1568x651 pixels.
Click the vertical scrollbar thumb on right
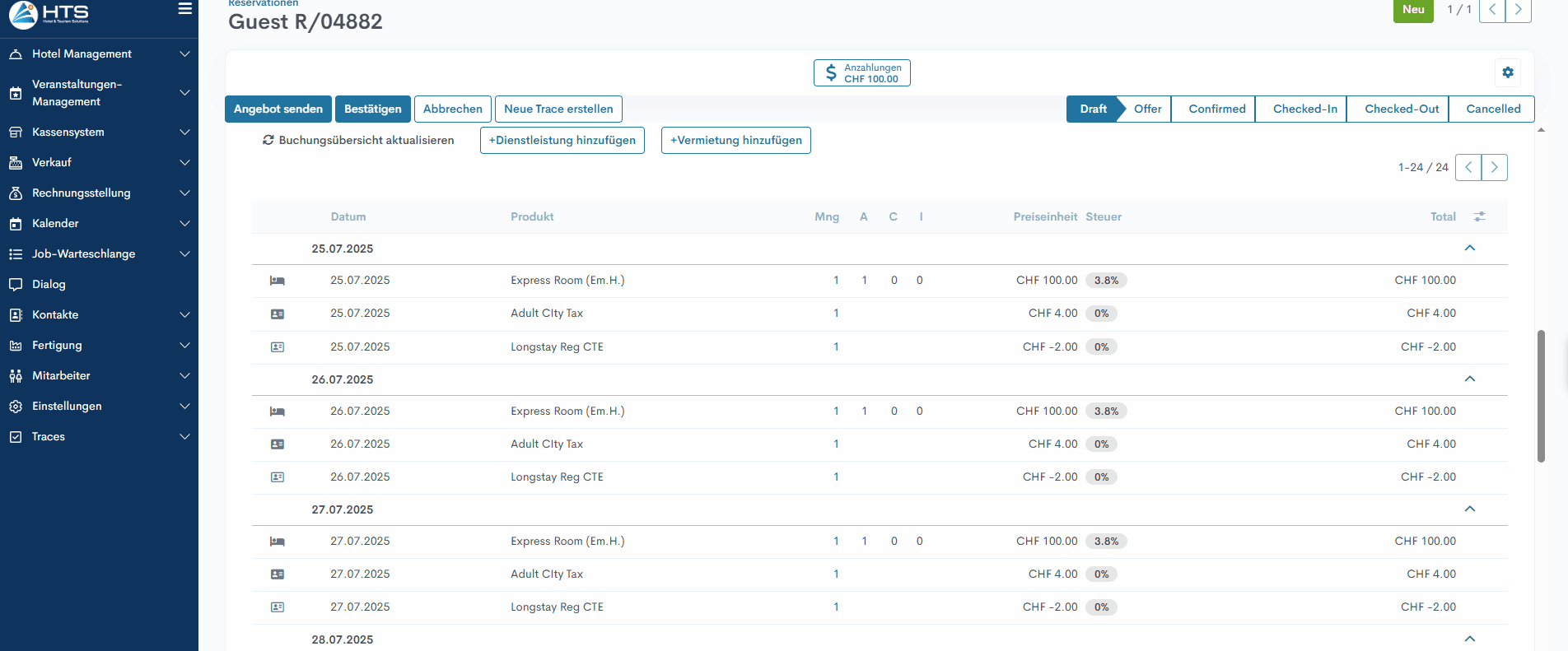point(1540,395)
